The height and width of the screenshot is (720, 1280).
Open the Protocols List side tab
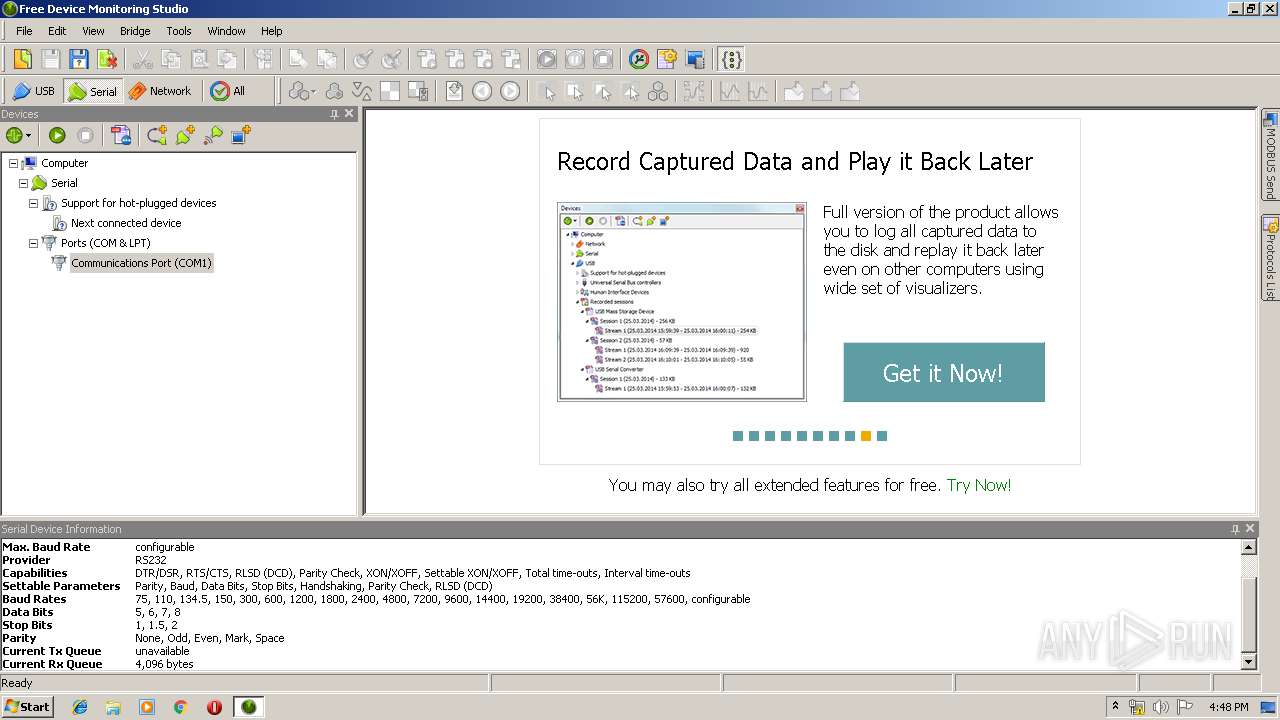[1271, 258]
